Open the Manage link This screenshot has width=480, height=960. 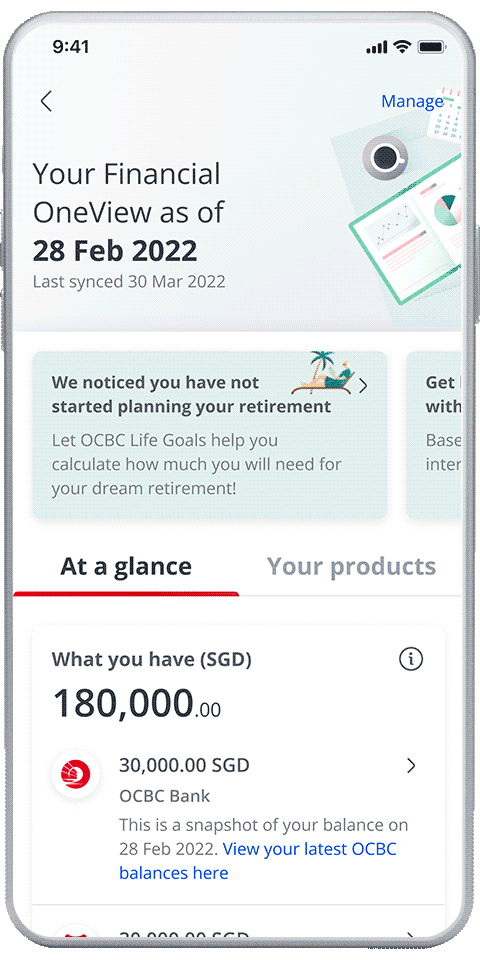(x=412, y=101)
